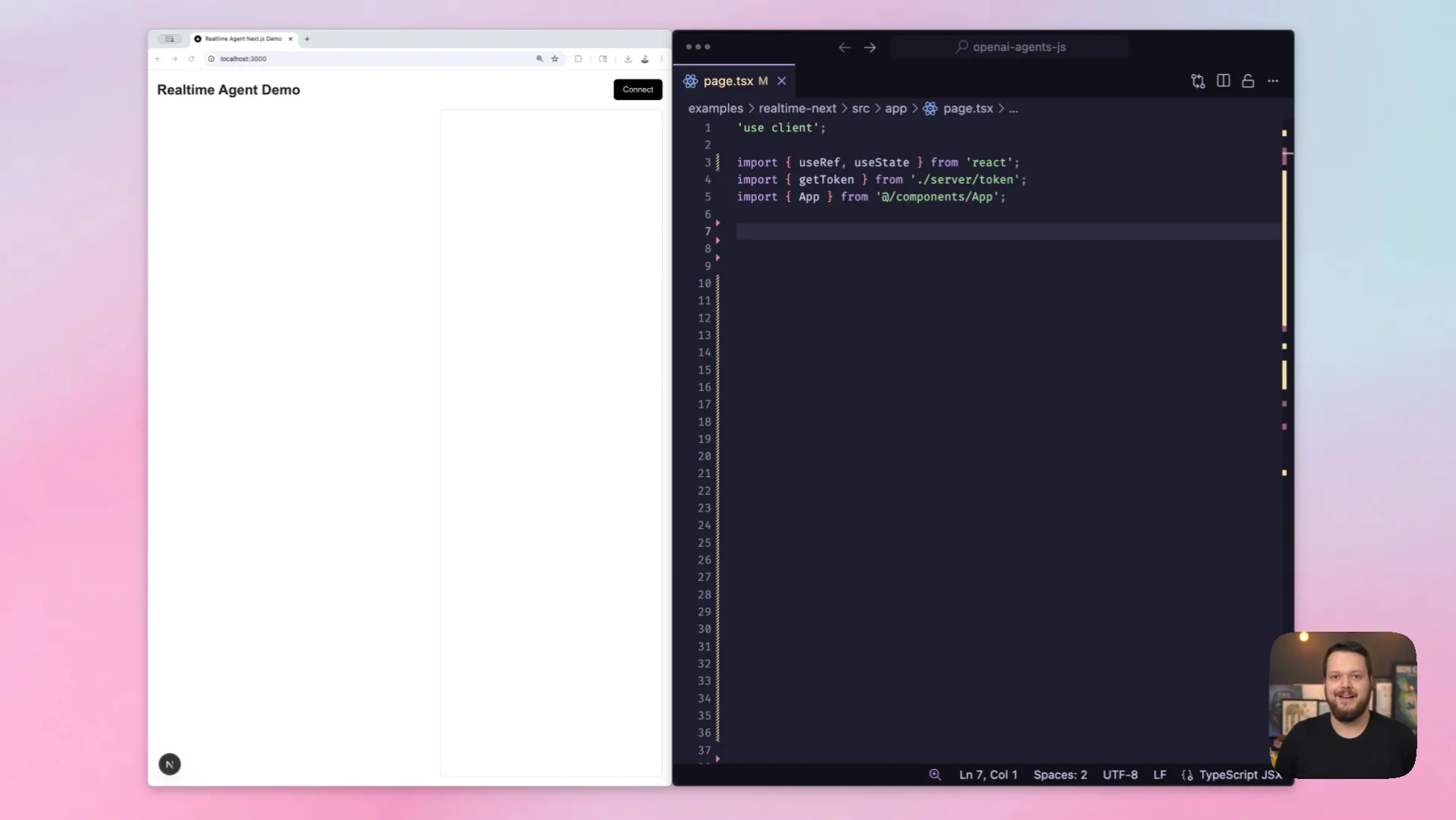Image resolution: width=1456 pixels, height=820 pixels.
Task: Open the breadcrumb ellipsis symbol list
Action: click(1013, 109)
